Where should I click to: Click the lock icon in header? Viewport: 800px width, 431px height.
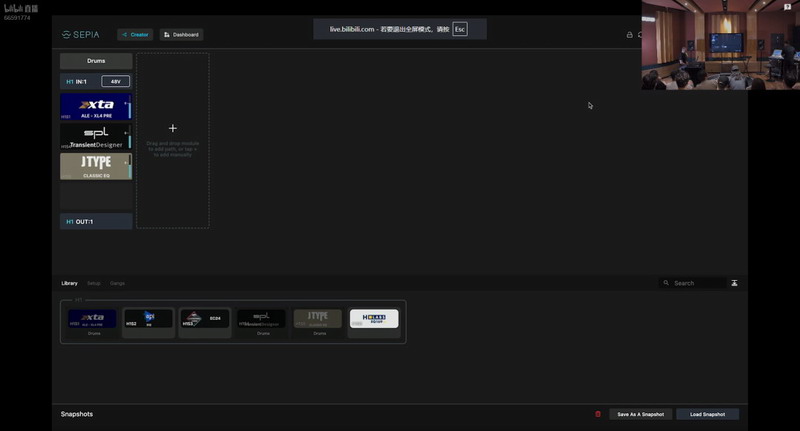click(630, 35)
